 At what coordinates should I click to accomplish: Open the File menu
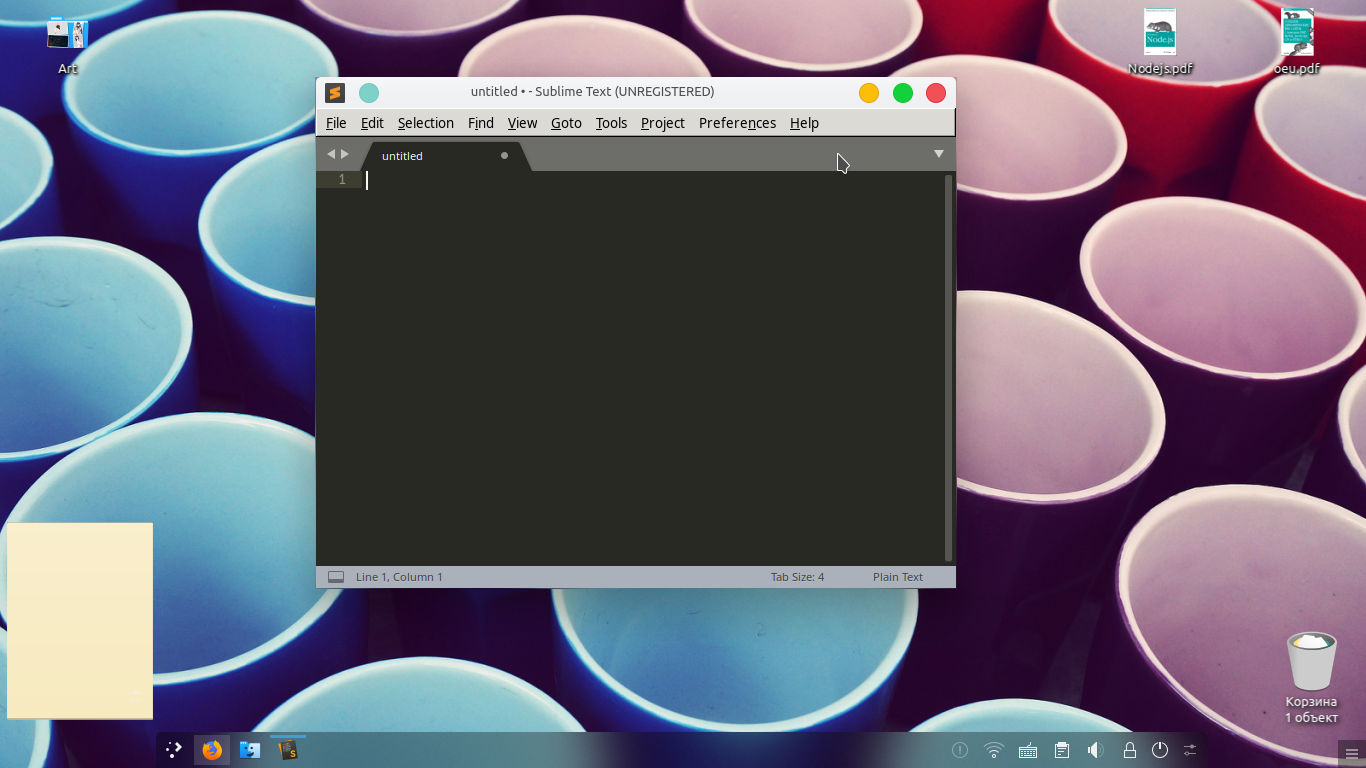coord(336,123)
